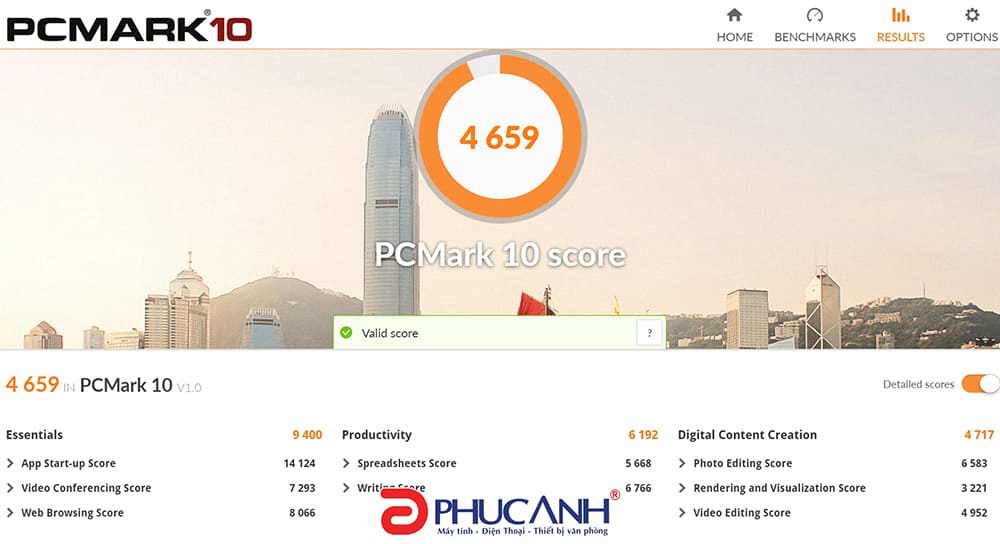Toggle the Detailed scores switch
1000x544 pixels.
click(x=980, y=384)
